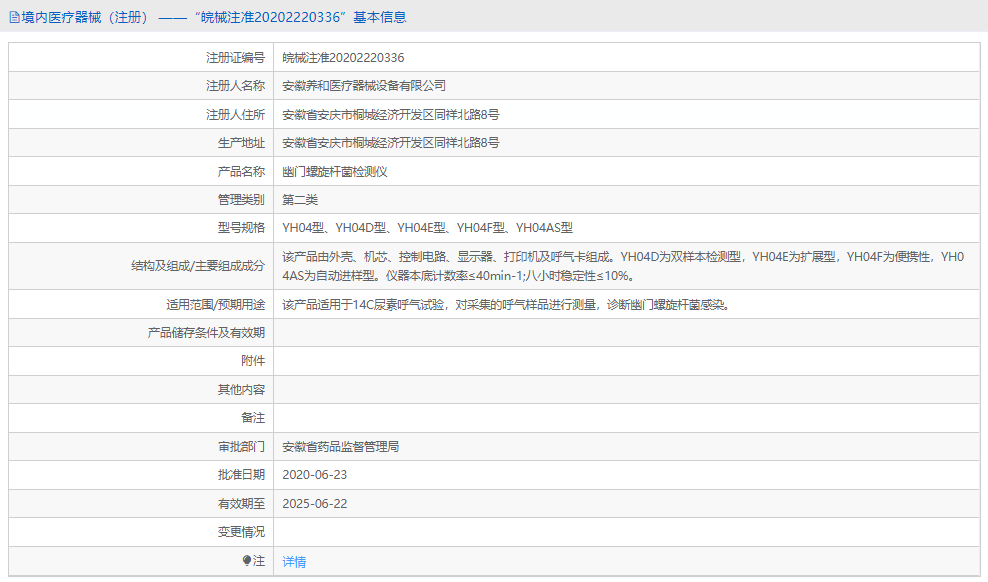Viewport: 988px width, 582px height.
Task: Click the document icon before 境内医疗器械
Action: click(x=14, y=16)
